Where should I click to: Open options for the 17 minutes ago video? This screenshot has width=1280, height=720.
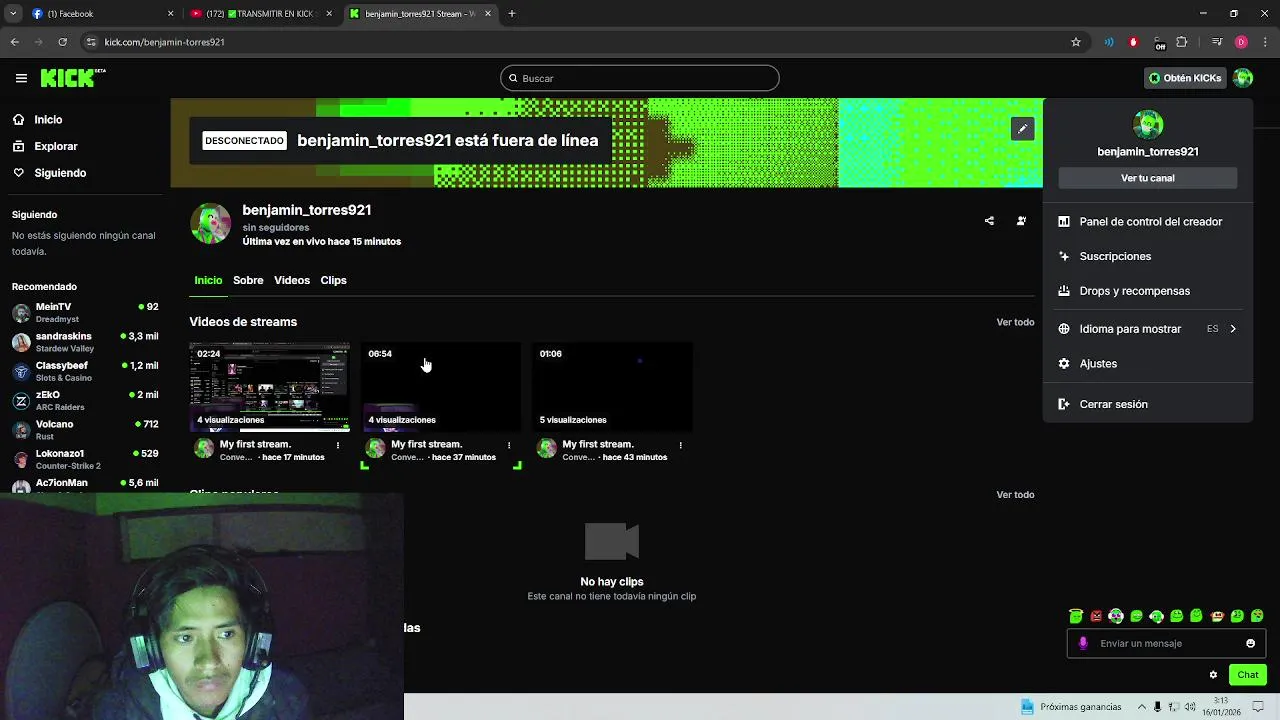point(338,445)
